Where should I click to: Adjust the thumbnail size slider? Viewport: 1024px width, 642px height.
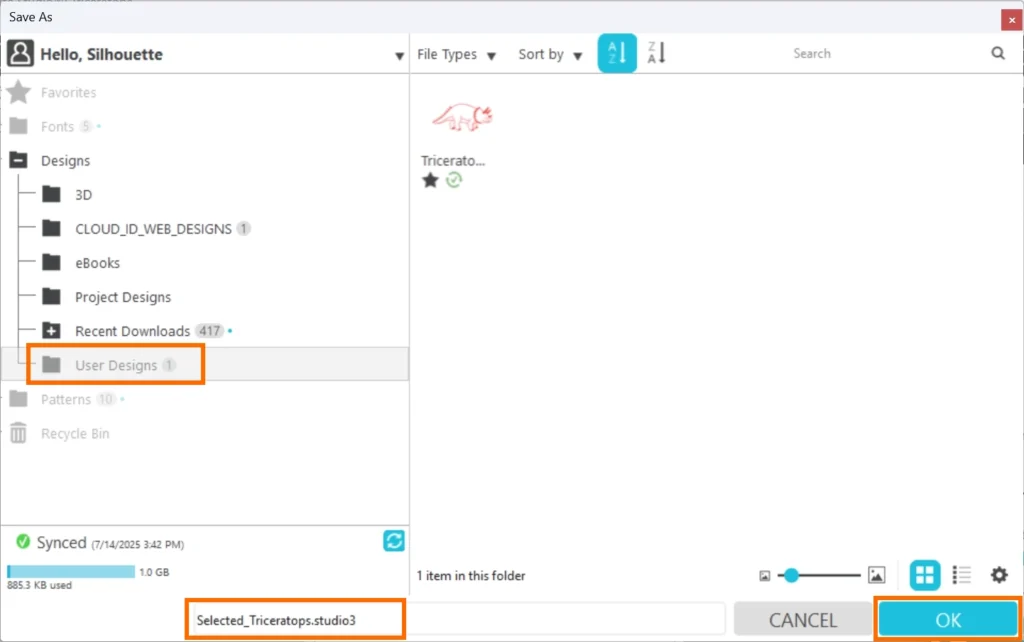pyautogui.click(x=791, y=575)
